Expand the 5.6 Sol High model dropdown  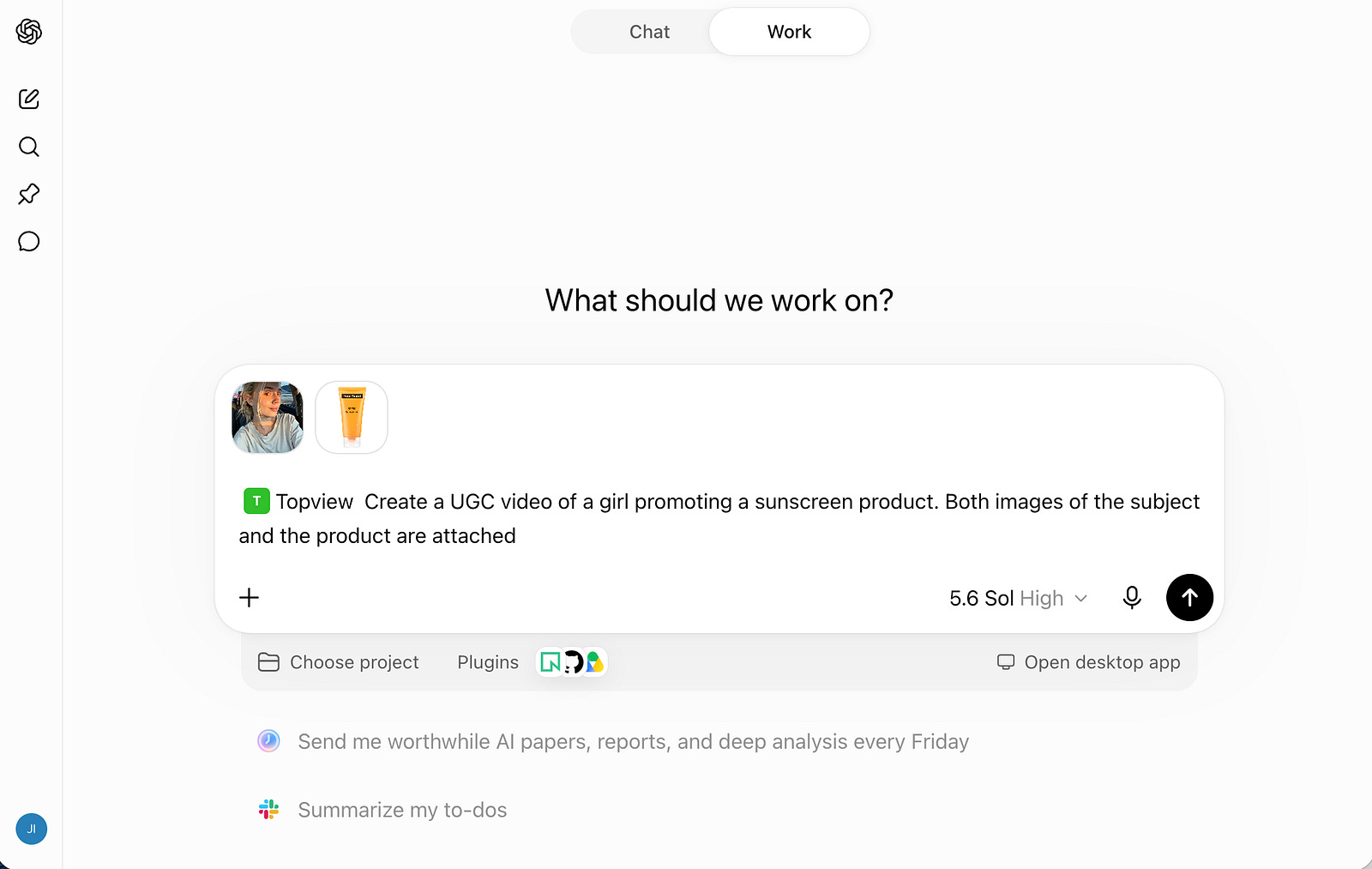pos(1018,598)
